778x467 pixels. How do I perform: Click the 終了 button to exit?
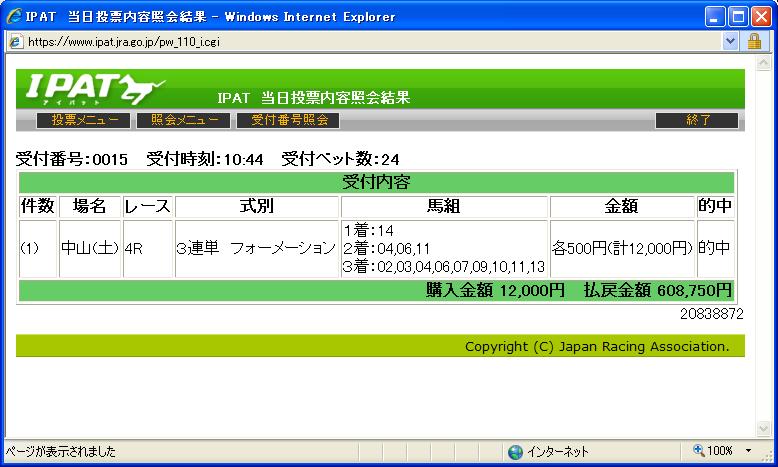697,120
